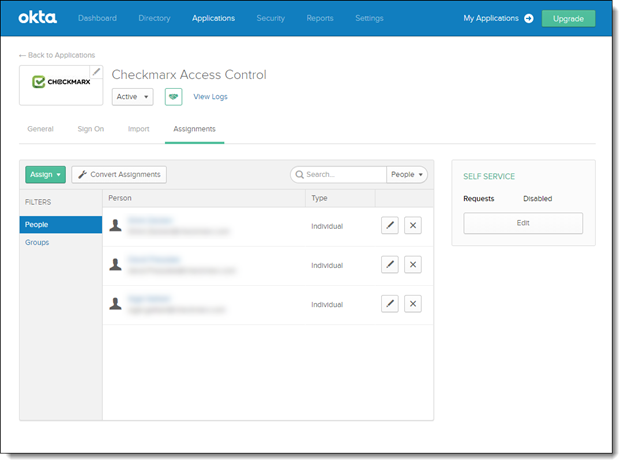Edit the first person's assignment
Image resolution: width=624 pixels, height=465 pixels.
pyautogui.click(x=390, y=225)
